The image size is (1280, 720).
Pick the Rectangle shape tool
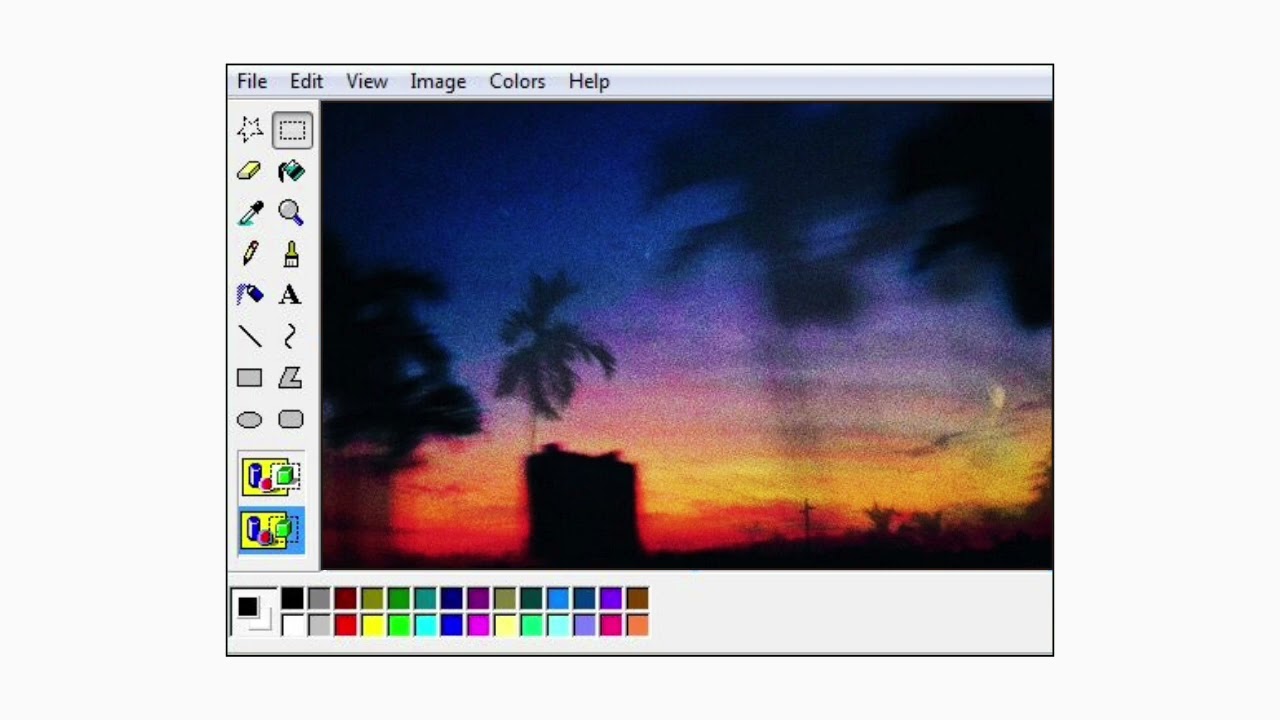[250, 378]
